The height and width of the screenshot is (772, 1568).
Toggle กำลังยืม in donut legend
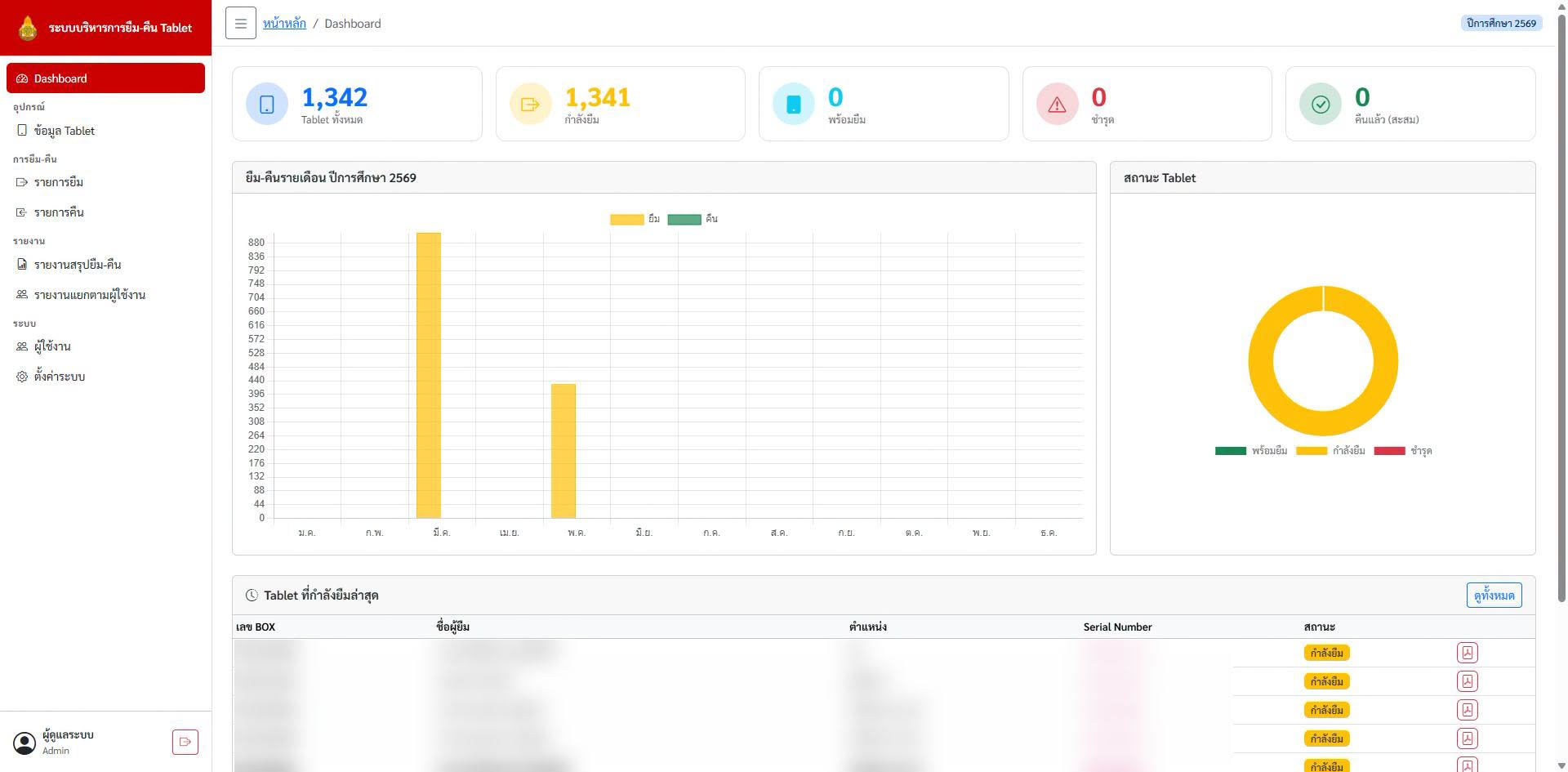(x=1330, y=451)
